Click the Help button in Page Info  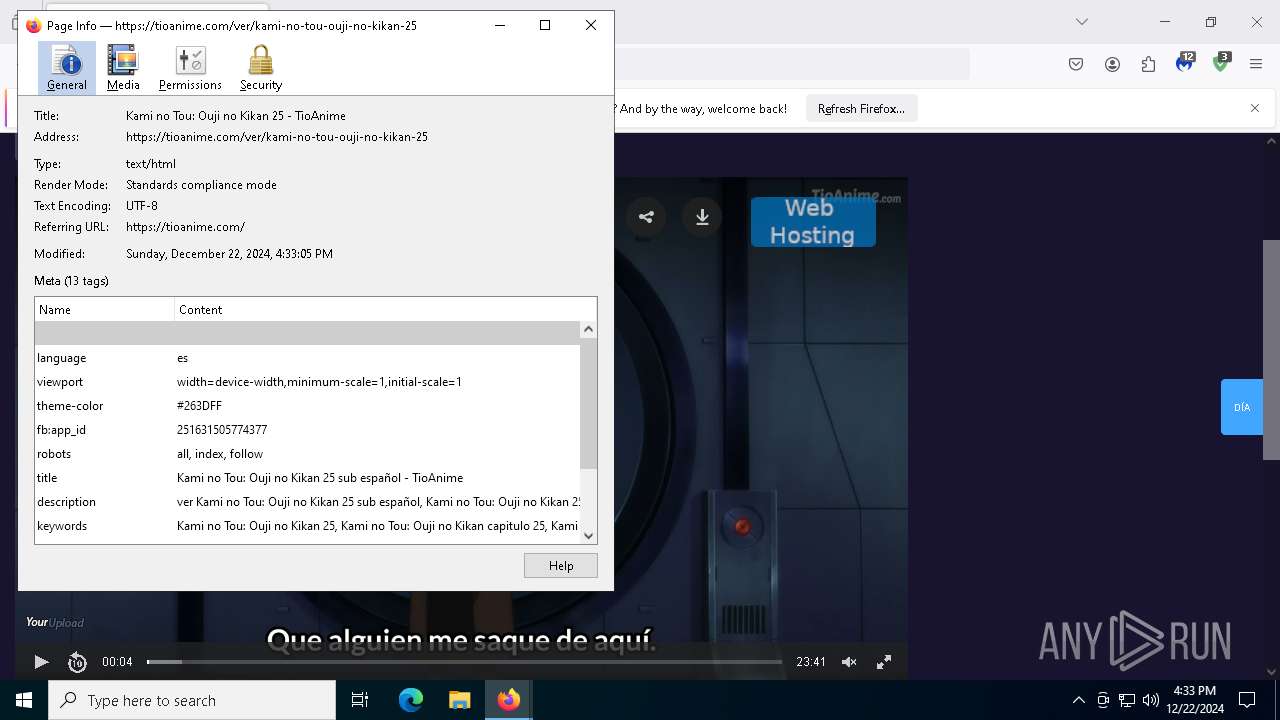tap(561, 566)
